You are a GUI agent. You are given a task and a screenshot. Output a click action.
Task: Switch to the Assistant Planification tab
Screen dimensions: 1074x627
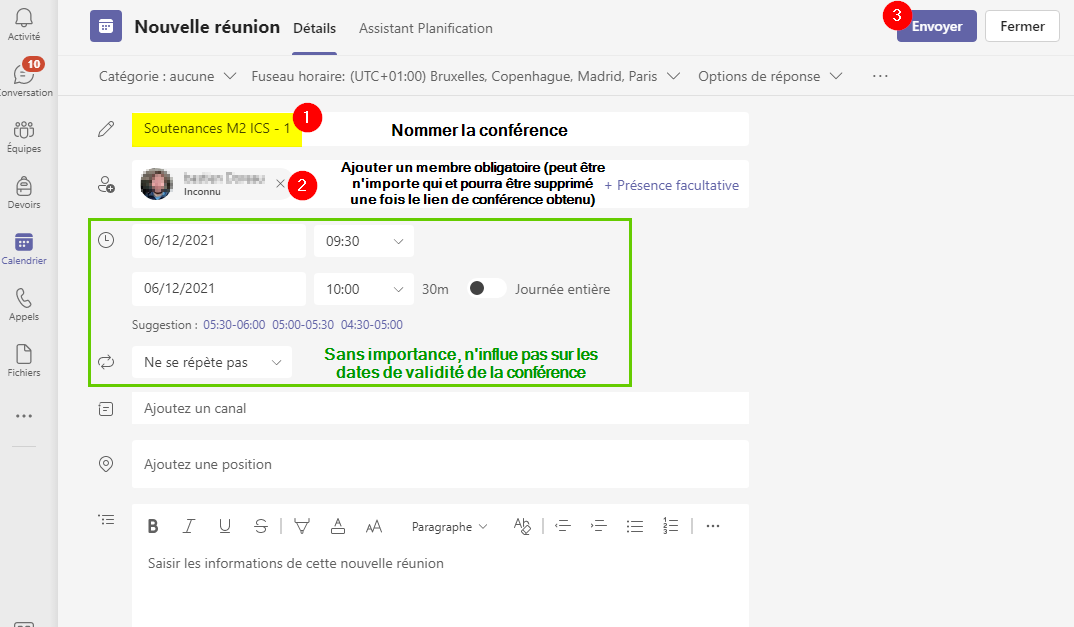(x=425, y=28)
